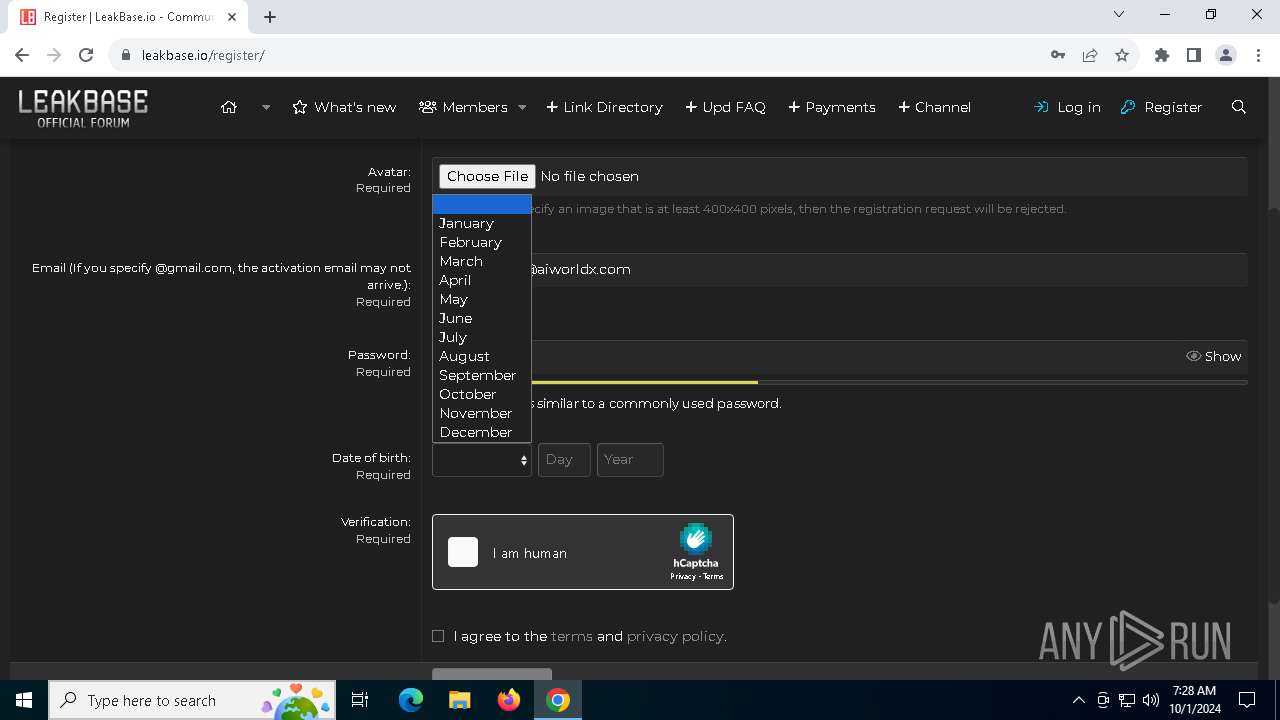Open Upd FAQ page
This screenshot has width=1280, height=720.
pyautogui.click(x=725, y=107)
